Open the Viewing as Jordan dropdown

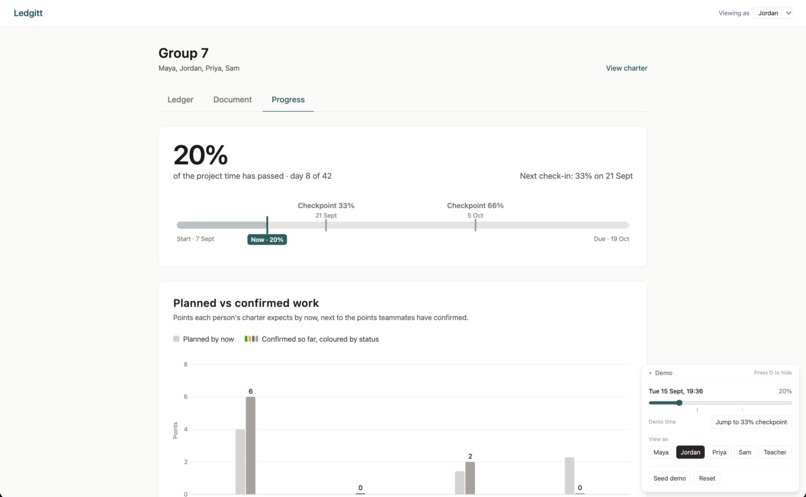coord(773,13)
